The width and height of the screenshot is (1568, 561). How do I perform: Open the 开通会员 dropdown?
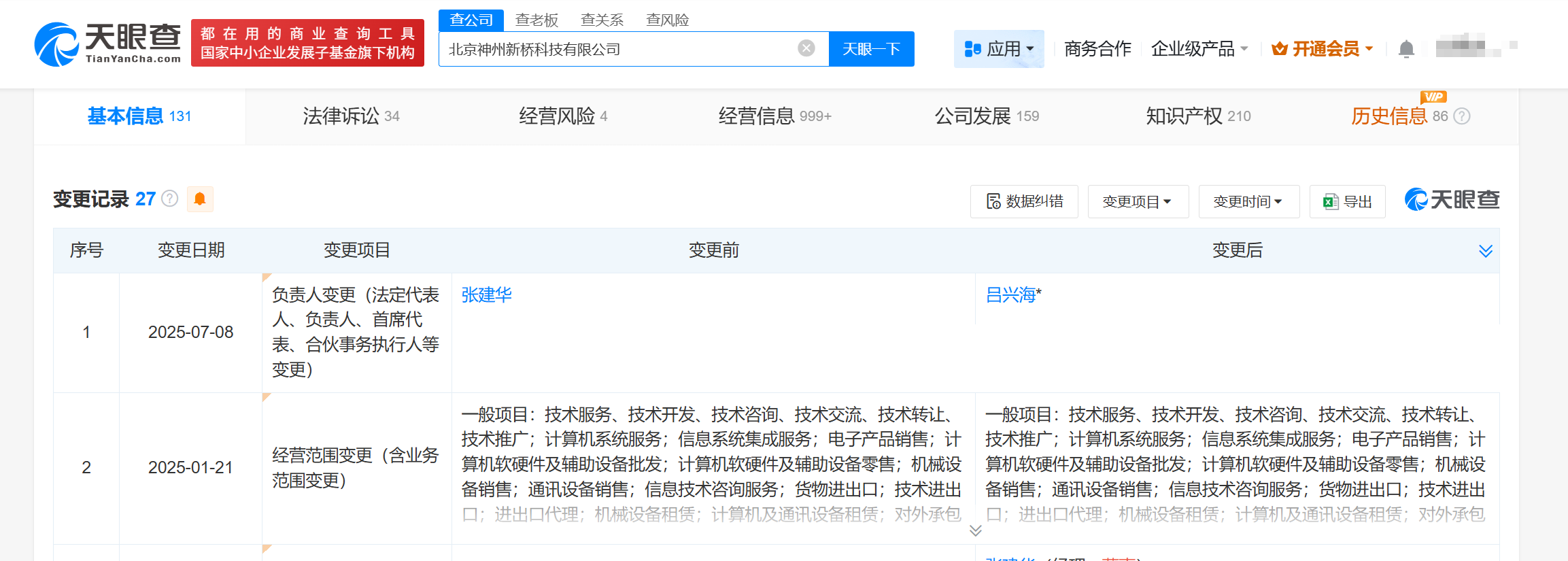pyautogui.click(x=1322, y=49)
